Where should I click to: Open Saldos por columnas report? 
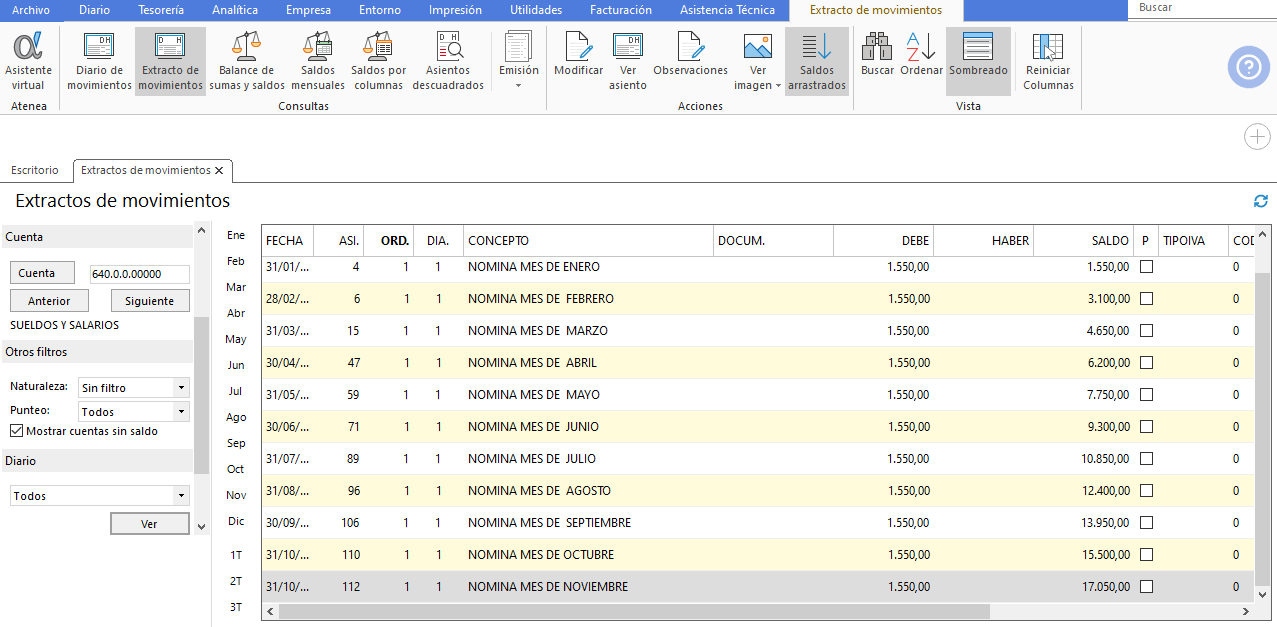point(379,61)
